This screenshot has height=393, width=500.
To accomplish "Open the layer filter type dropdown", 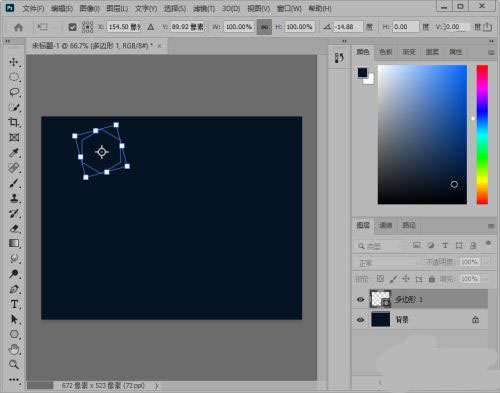I will [379, 246].
